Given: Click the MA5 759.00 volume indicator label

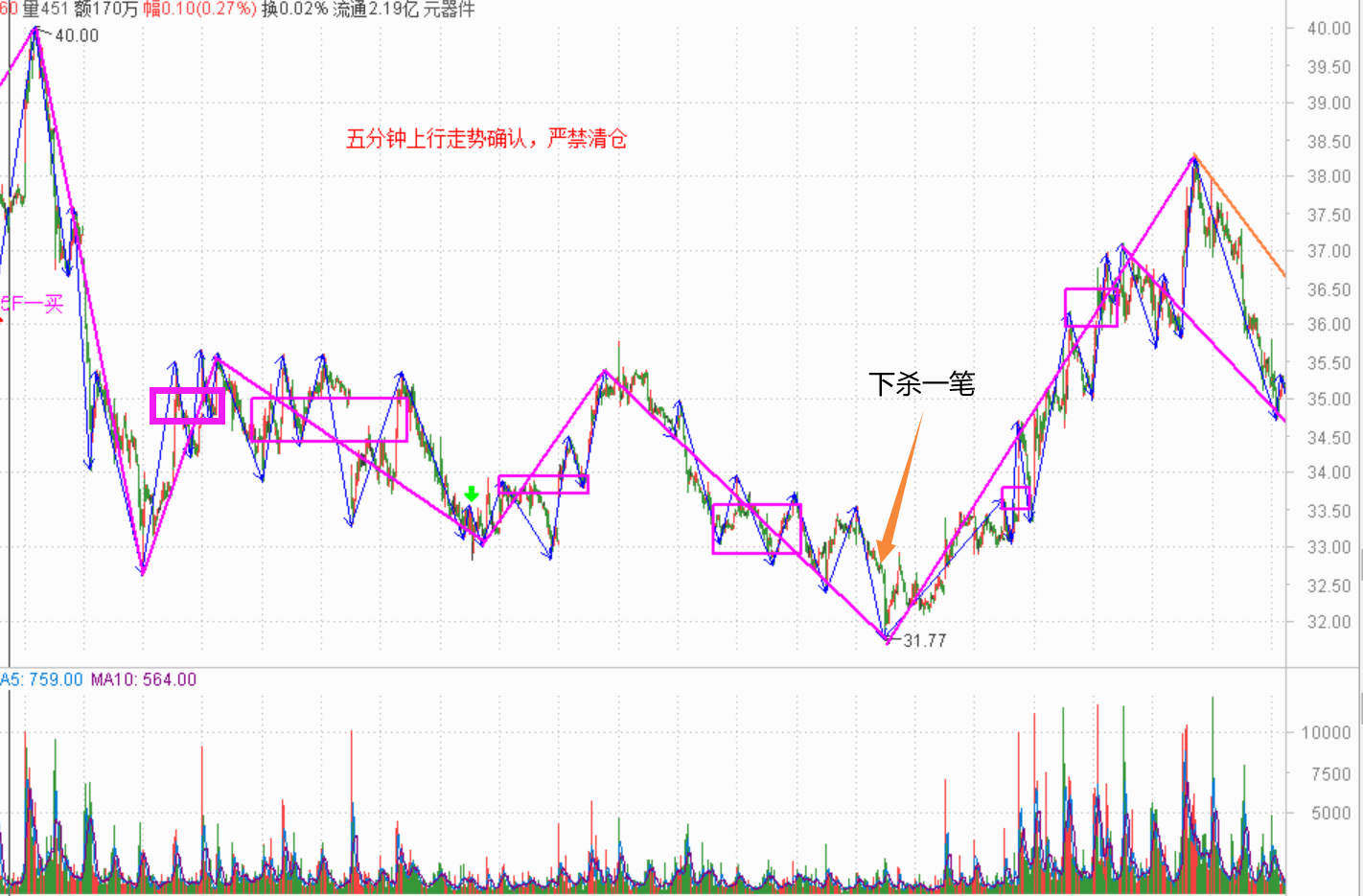Looking at the screenshot, I should point(42,679).
